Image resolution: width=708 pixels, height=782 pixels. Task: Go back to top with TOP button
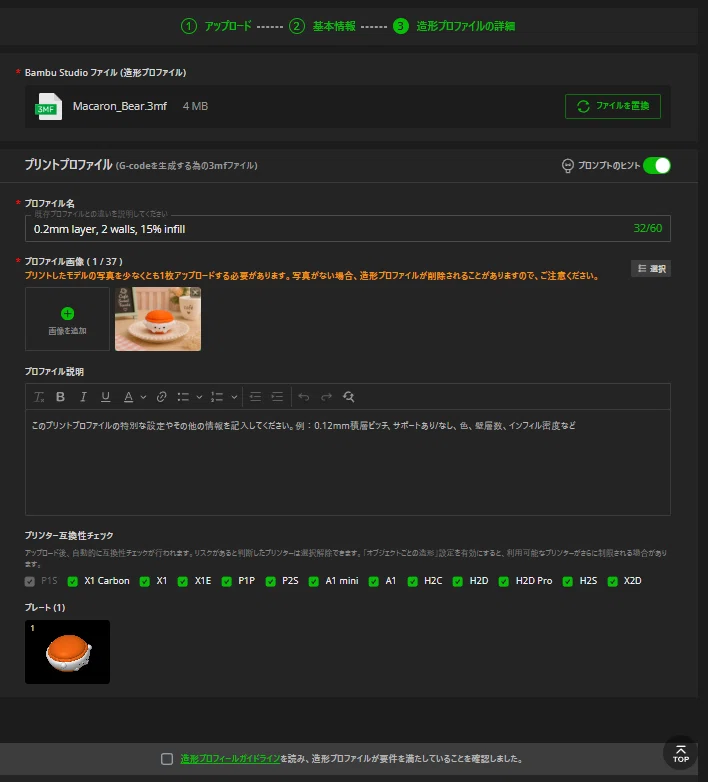pyautogui.click(x=681, y=754)
